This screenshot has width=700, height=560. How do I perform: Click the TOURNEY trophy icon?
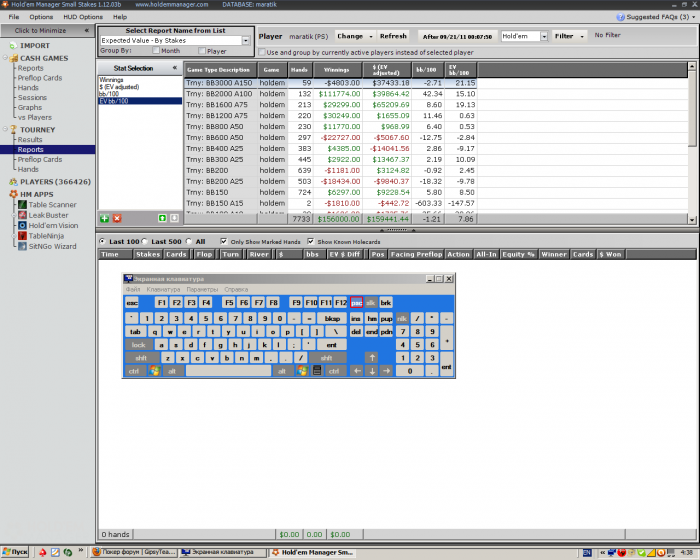[x=13, y=130]
